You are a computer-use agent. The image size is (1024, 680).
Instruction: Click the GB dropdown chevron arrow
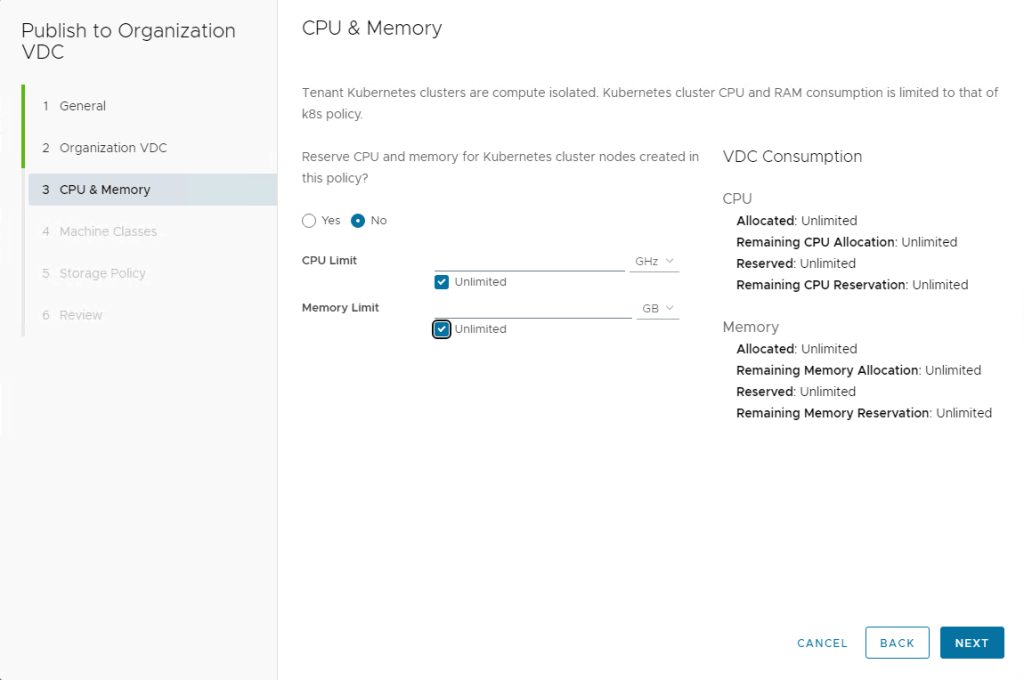pos(670,308)
